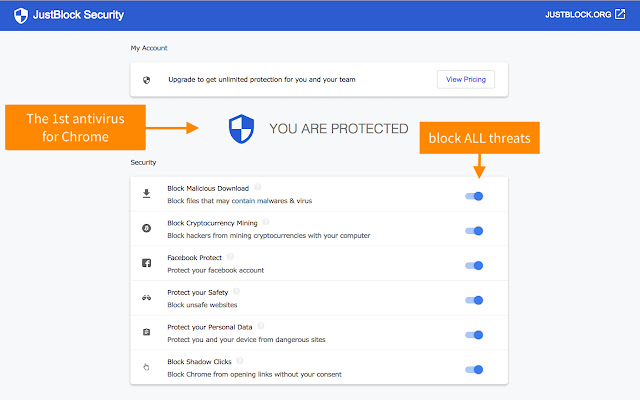640x400 pixels.
Task: Click the Block Shadow Clicks hand icon
Action: pos(147,368)
